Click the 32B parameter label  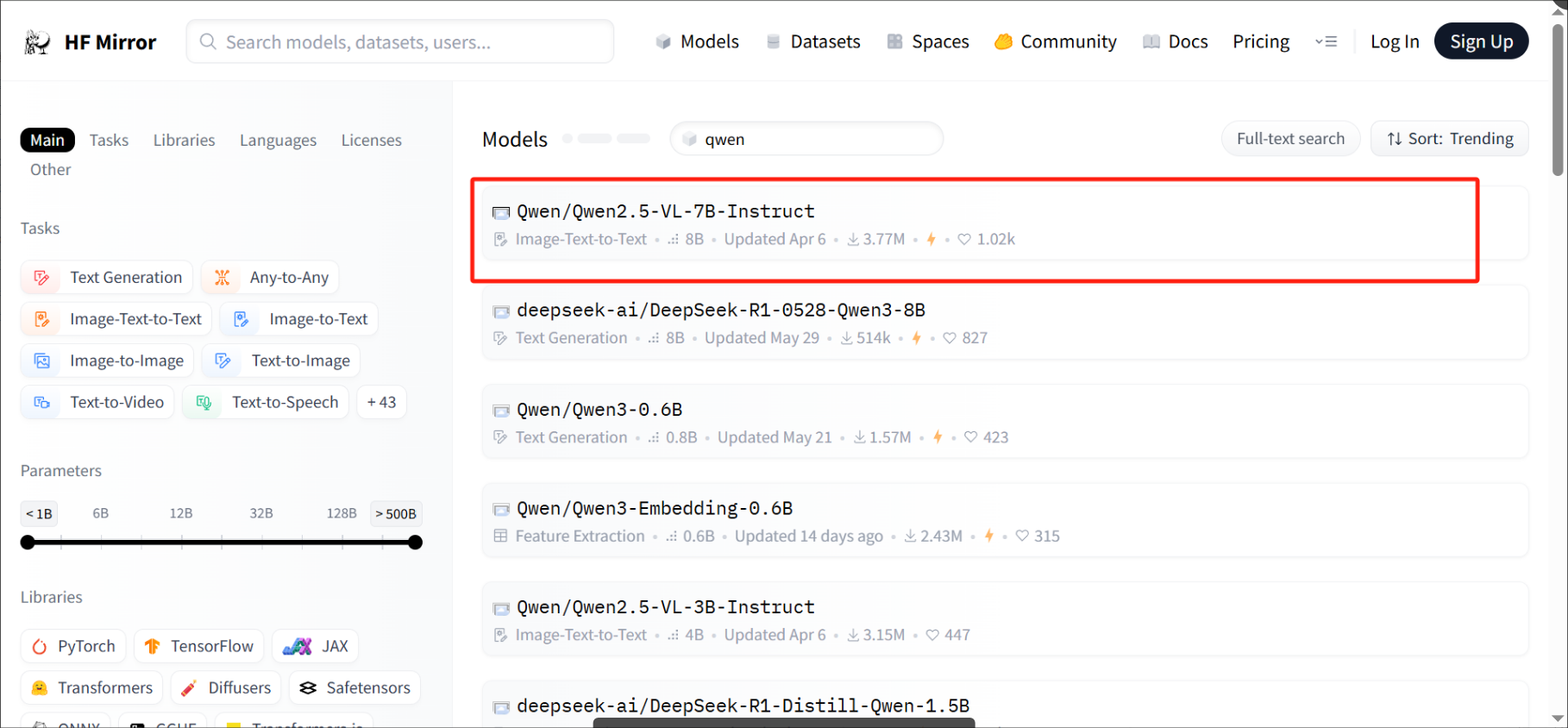(261, 513)
